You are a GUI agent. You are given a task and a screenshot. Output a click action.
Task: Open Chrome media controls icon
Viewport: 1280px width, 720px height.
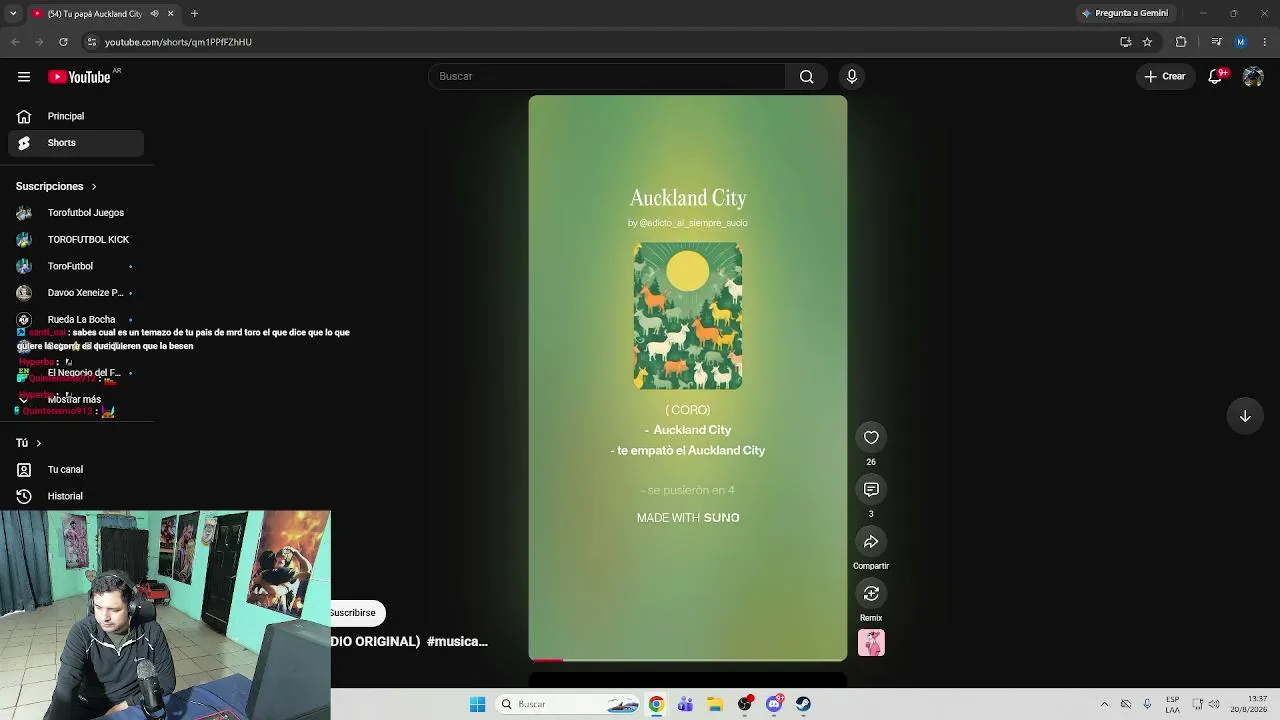click(x=1216, y=42)
